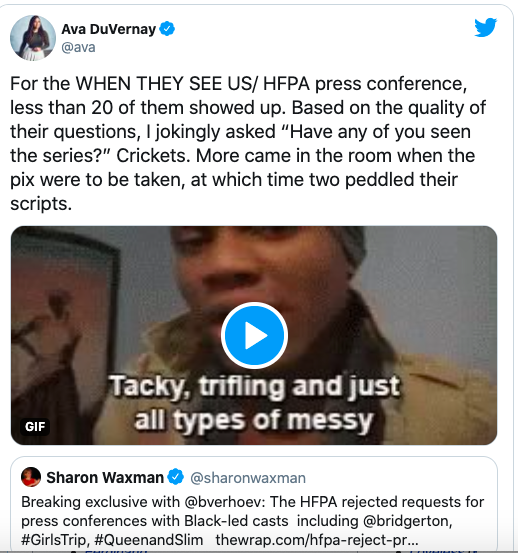Click the Twitter bird logo
Image resolution: width=518 pixels, height=553 pixels.
coord(486,28)
